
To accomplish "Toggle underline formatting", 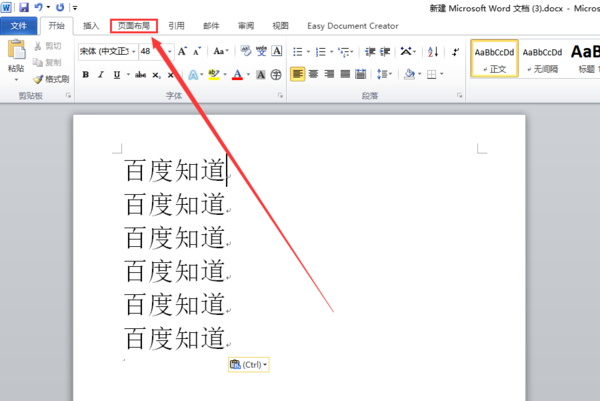I will click(117, 75).
